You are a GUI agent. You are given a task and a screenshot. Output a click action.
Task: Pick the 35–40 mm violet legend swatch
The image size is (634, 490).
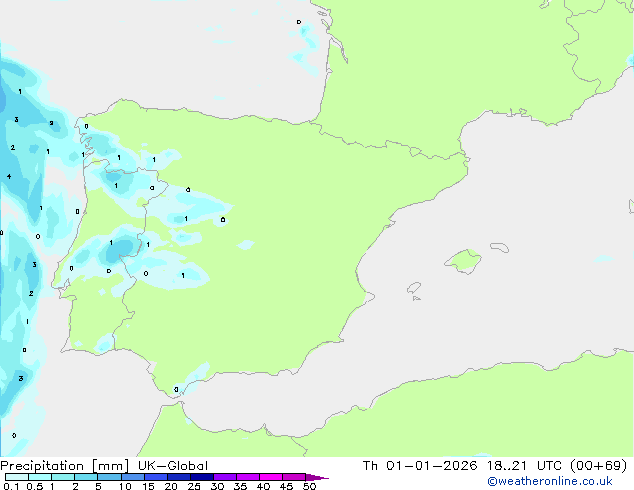click(x=247, y=477)
